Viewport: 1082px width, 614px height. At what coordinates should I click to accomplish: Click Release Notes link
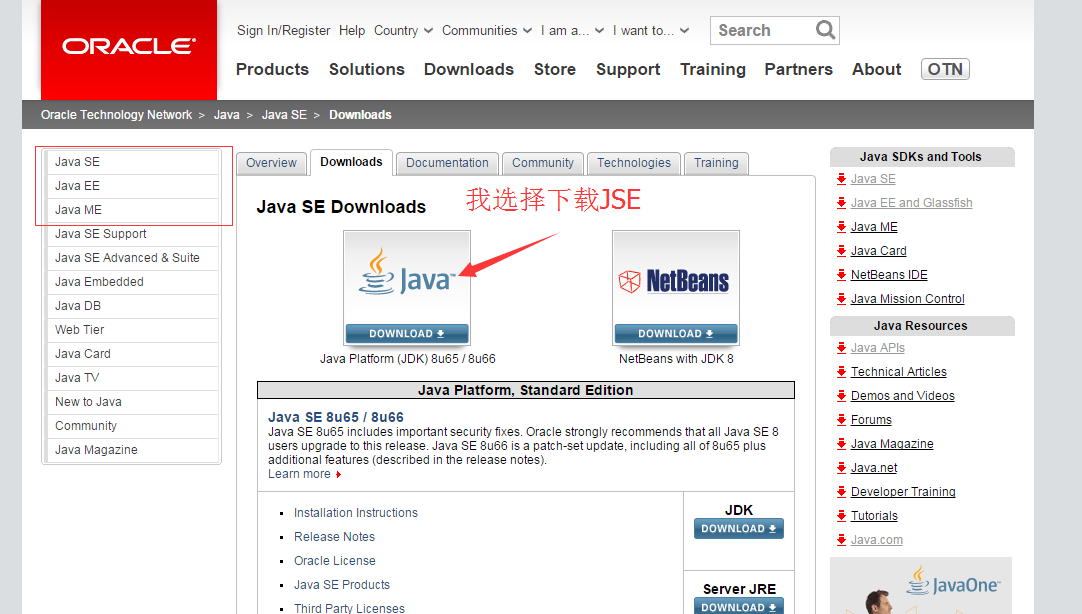point(334,537)
